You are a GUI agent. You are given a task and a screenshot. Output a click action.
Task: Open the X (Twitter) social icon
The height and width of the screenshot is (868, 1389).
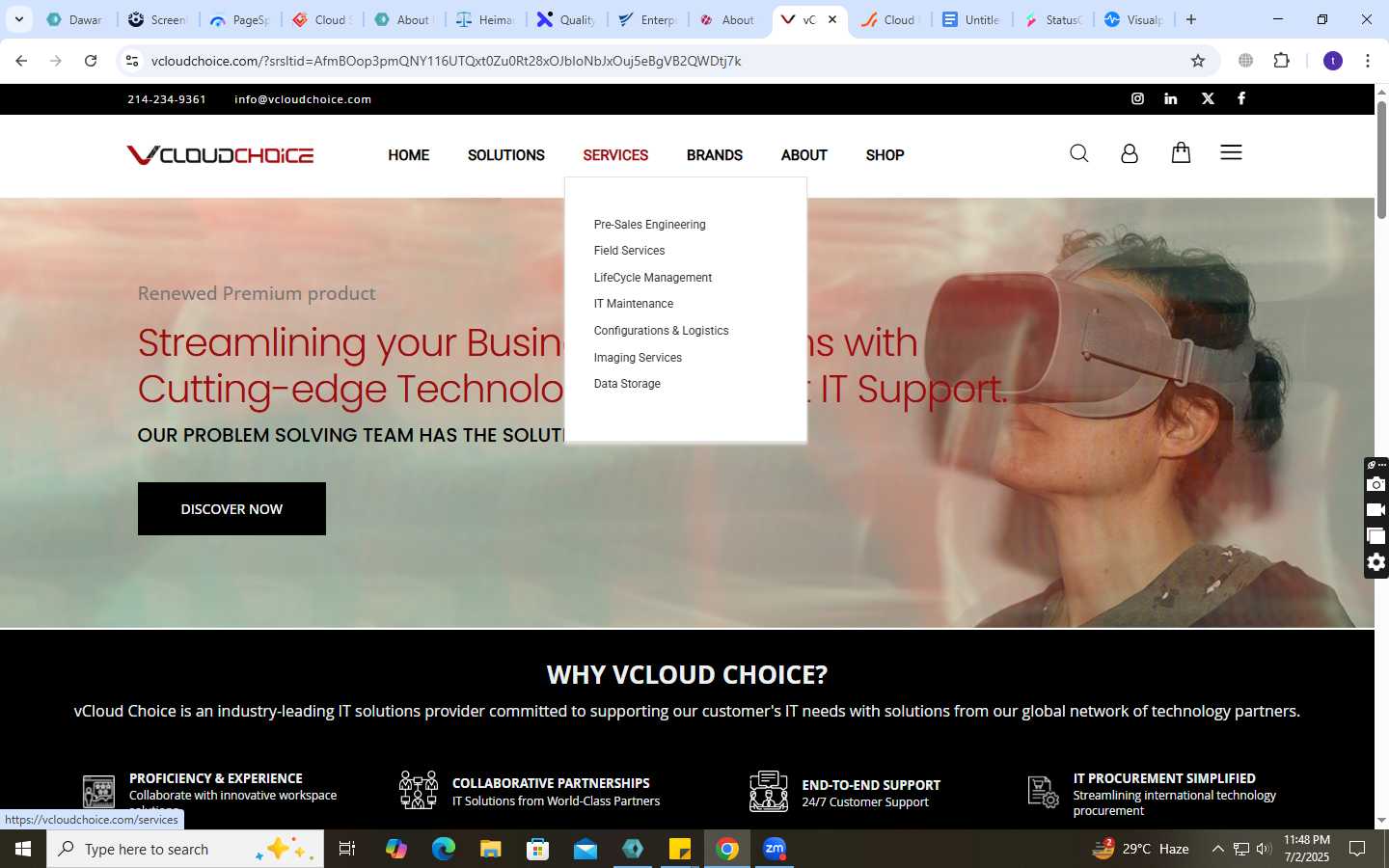click(1208, 98)
